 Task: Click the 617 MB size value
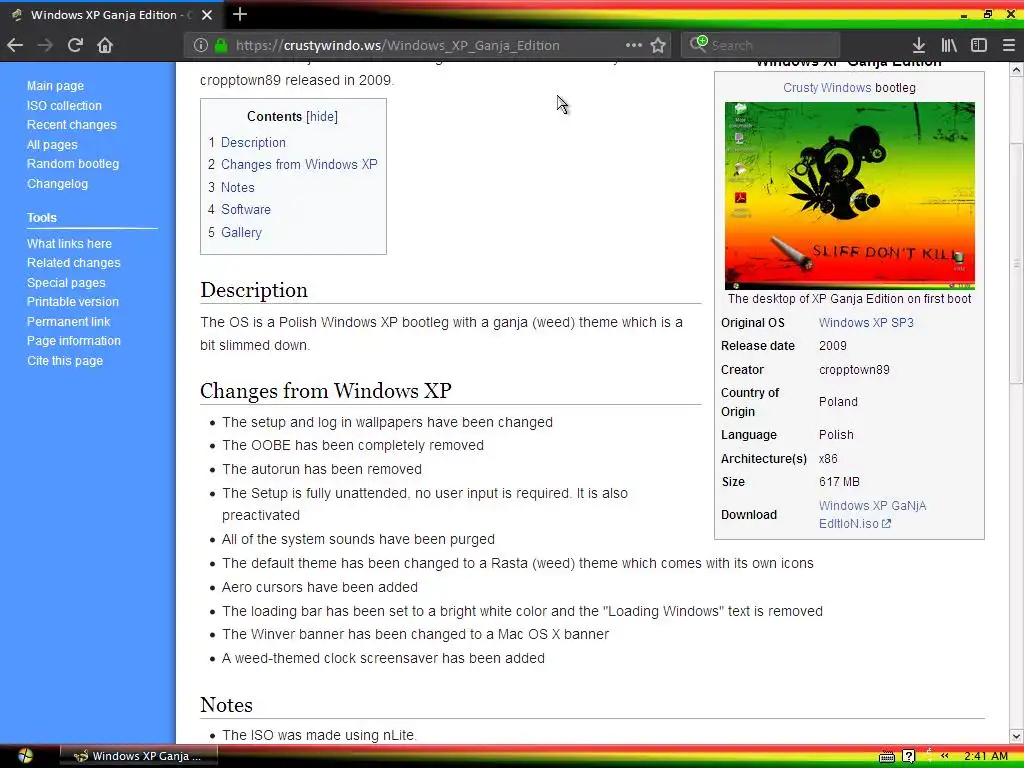pyautogui.click(x=839, y=482)
